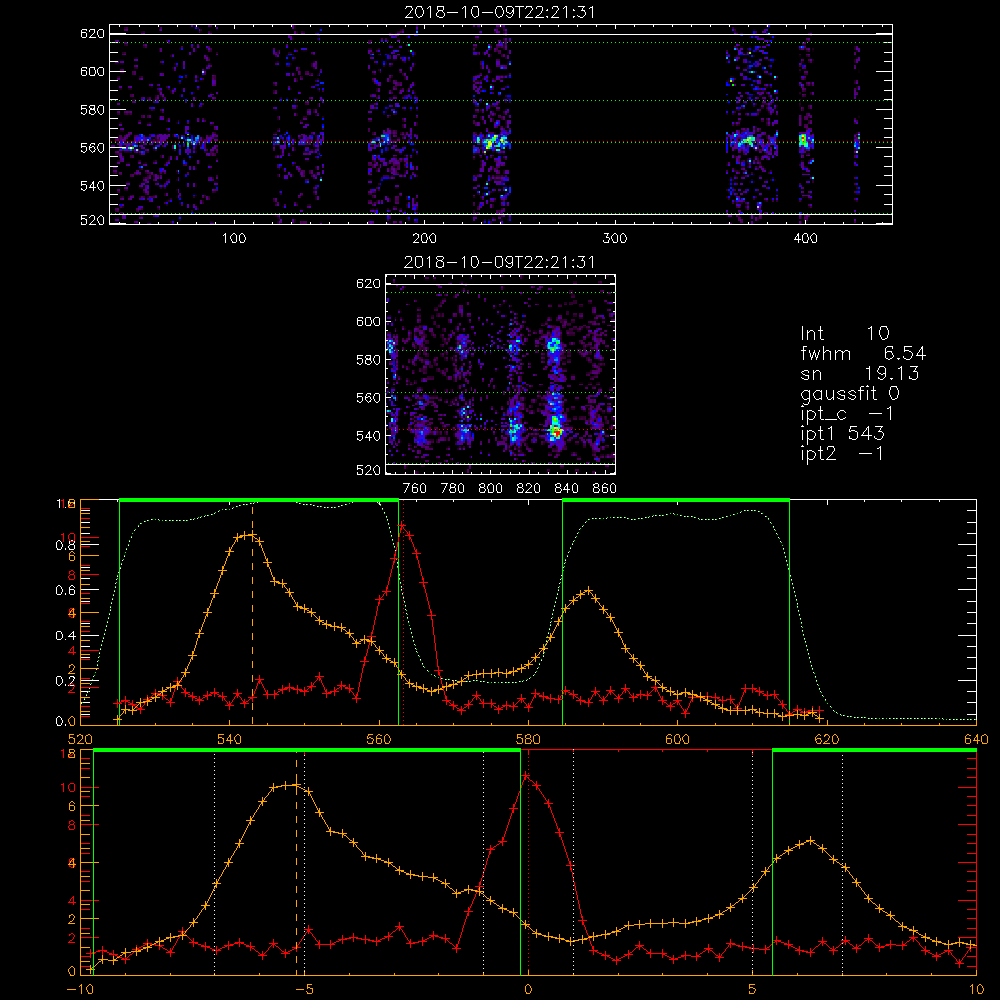The image size is (1000, 1000).
Task: Click the middle spectrogram timestamp title
Action: [x=499, y=261]
